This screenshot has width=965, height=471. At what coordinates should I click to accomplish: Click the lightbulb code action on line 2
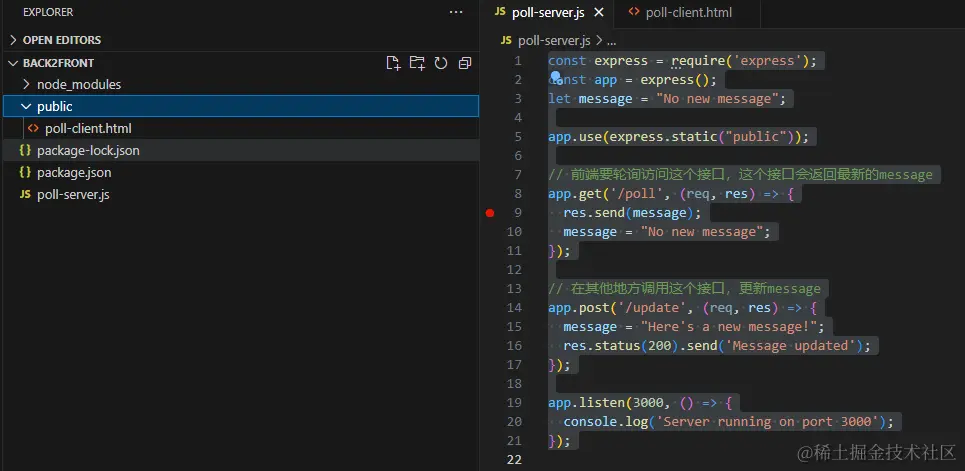point(556,77)
